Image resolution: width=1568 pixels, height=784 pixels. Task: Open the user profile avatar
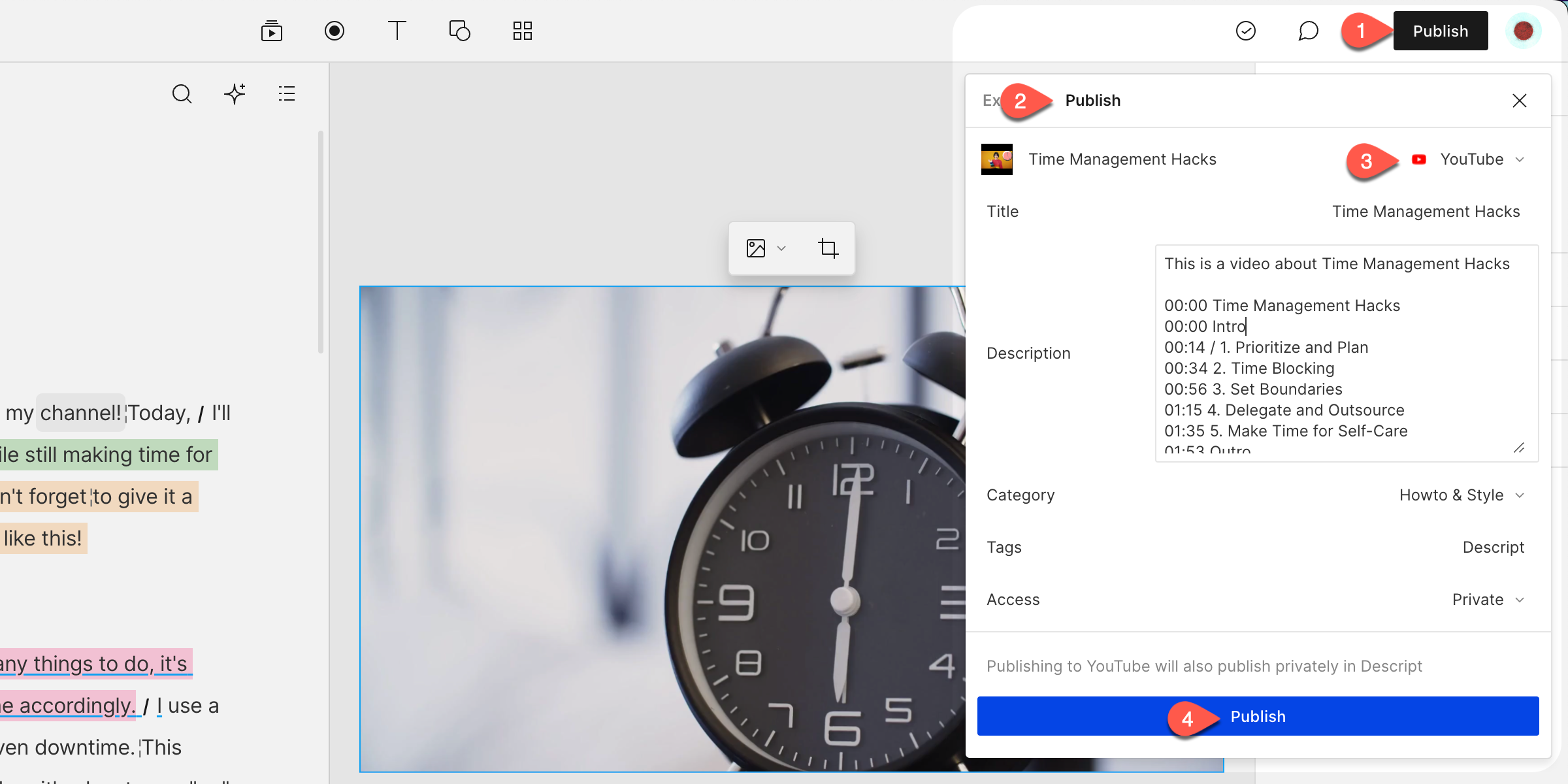(x=1524, y=31)
